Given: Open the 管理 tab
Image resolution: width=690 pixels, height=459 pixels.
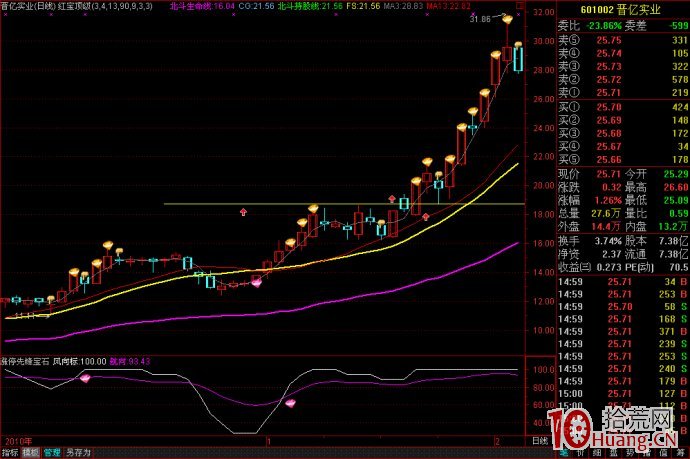Looking at the screenshot, I should [x=52, y=453].
